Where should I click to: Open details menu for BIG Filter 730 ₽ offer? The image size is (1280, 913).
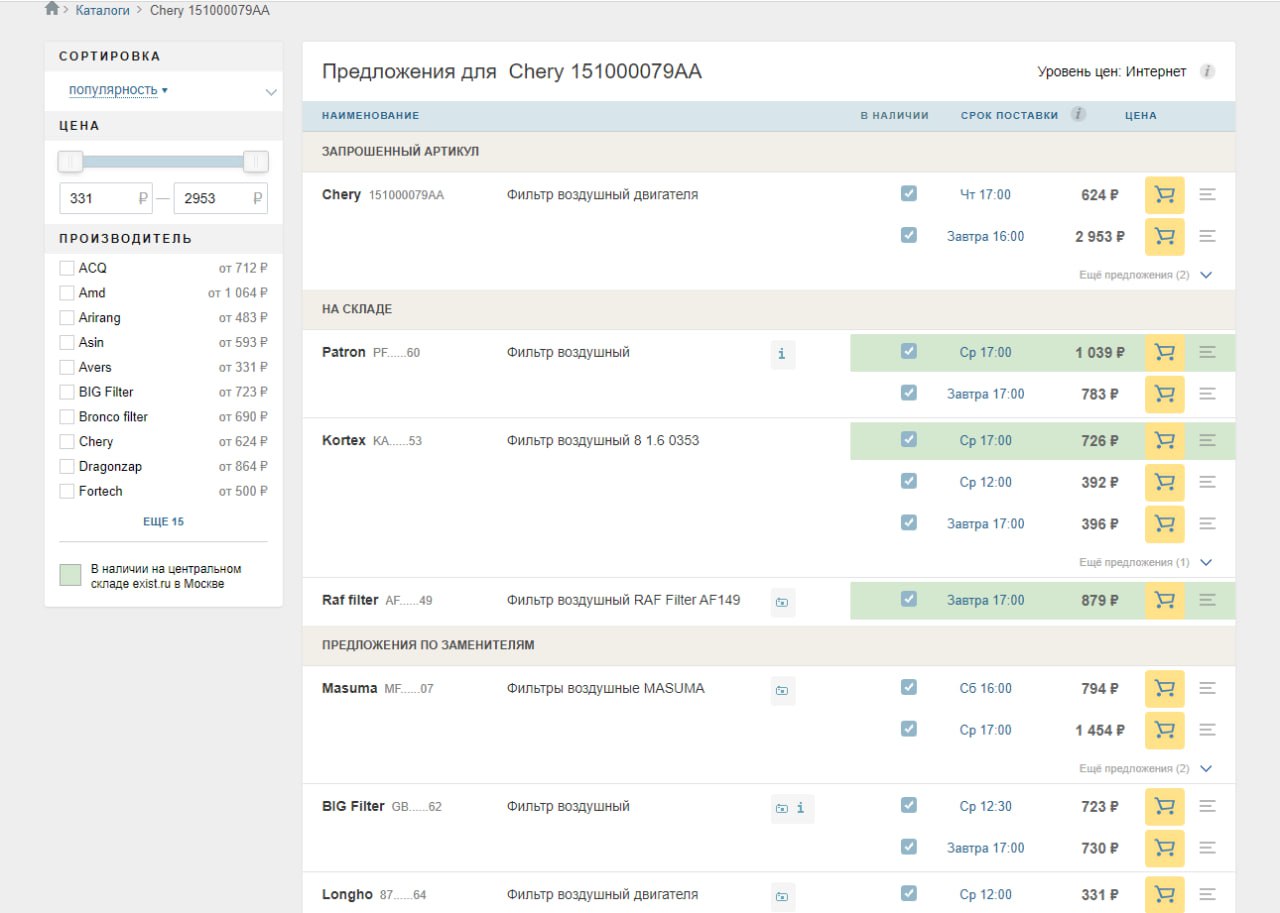coord(1207,847)
